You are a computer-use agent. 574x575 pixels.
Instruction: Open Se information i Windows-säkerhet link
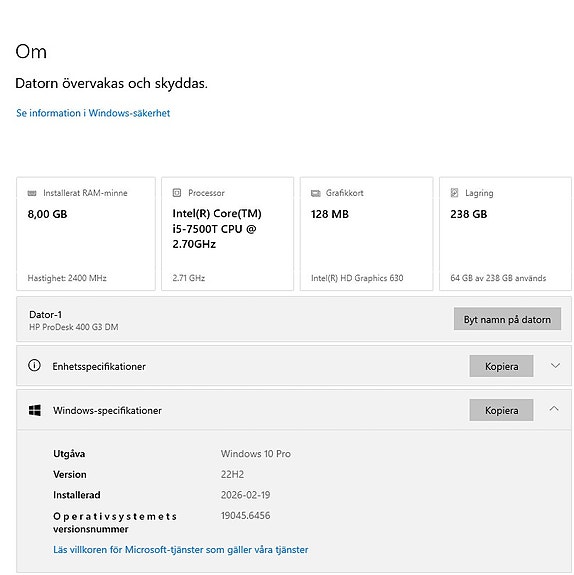(93, 113)
